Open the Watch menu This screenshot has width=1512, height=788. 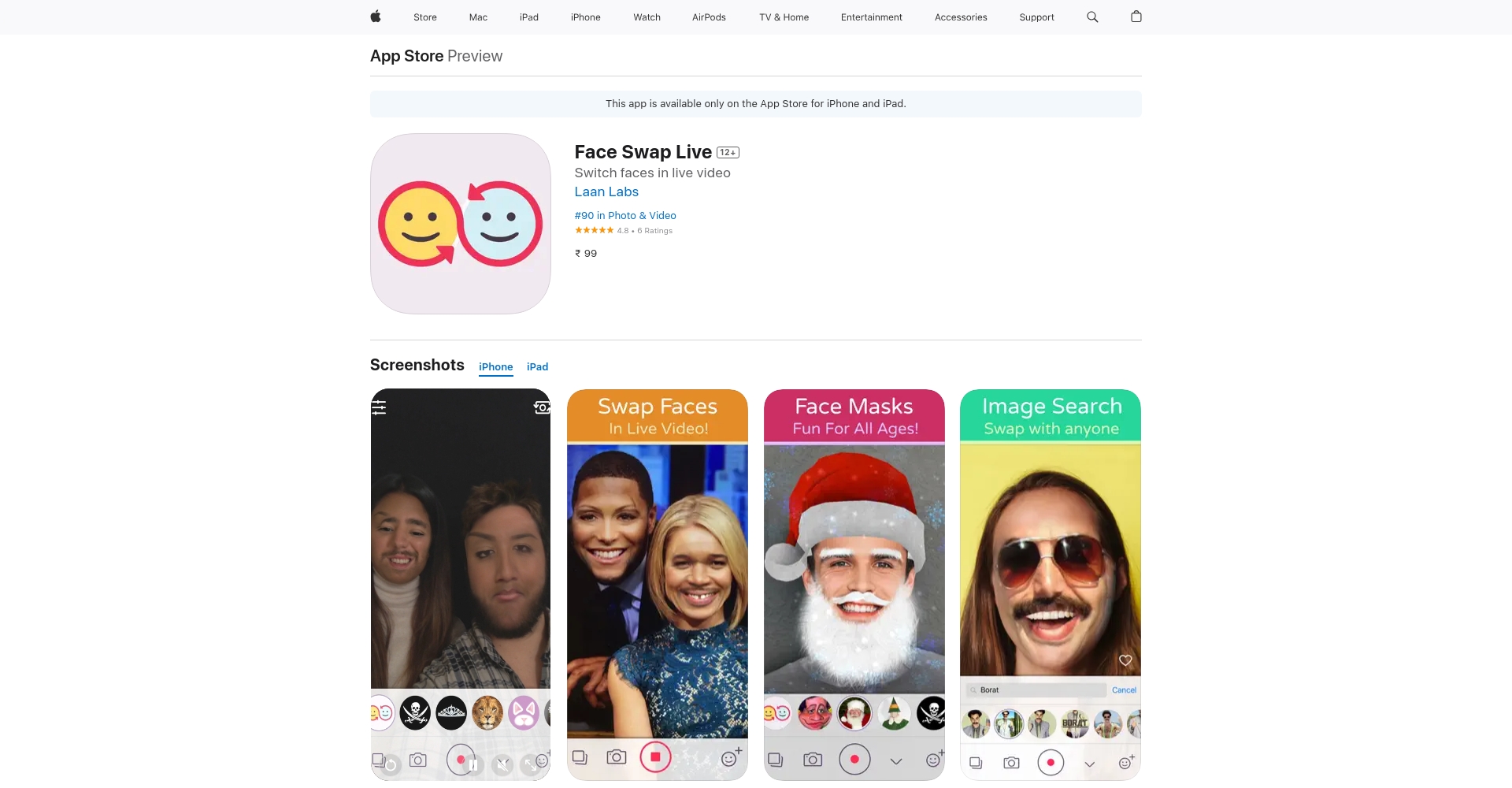pyautogui.click(x=647, y=17)
